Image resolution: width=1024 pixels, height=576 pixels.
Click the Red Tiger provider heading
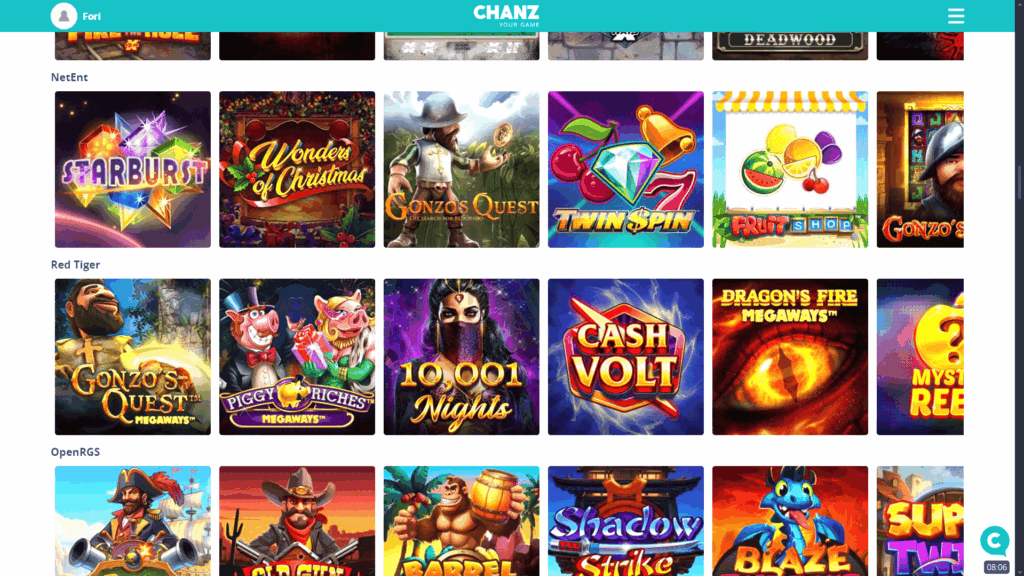[x=75, y=264]
